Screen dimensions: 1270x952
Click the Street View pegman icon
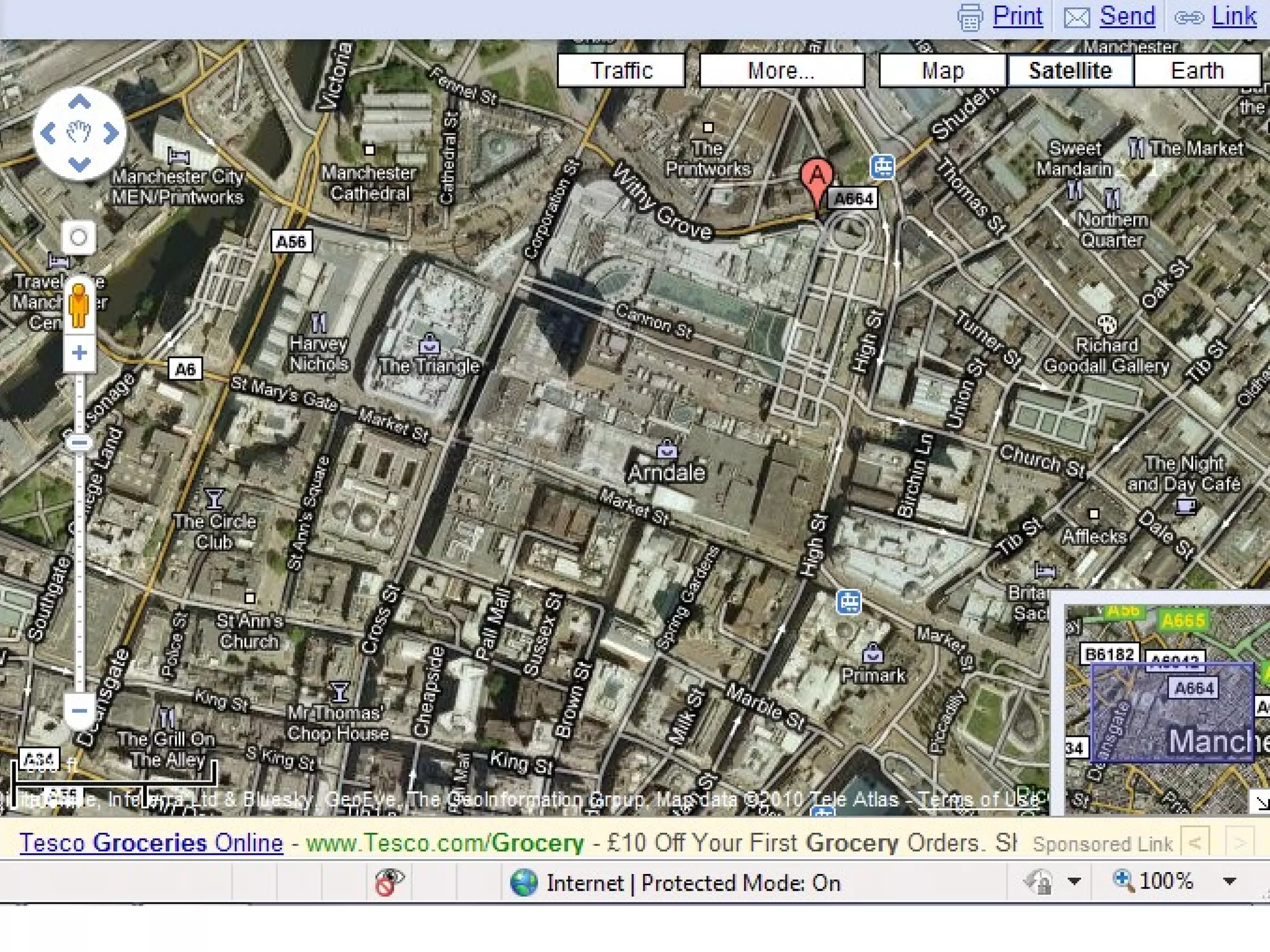pyautogui.click(x=79, y=305)
